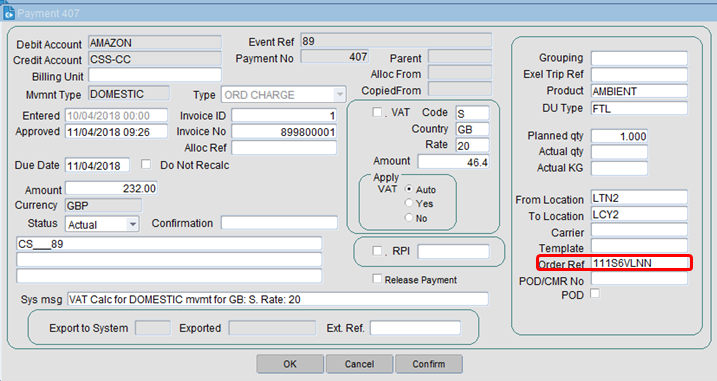Click the Payment 407 window title icon
The width and height of the screenshot is (717, 381).
pyautogui.click(x=9, y=14)
